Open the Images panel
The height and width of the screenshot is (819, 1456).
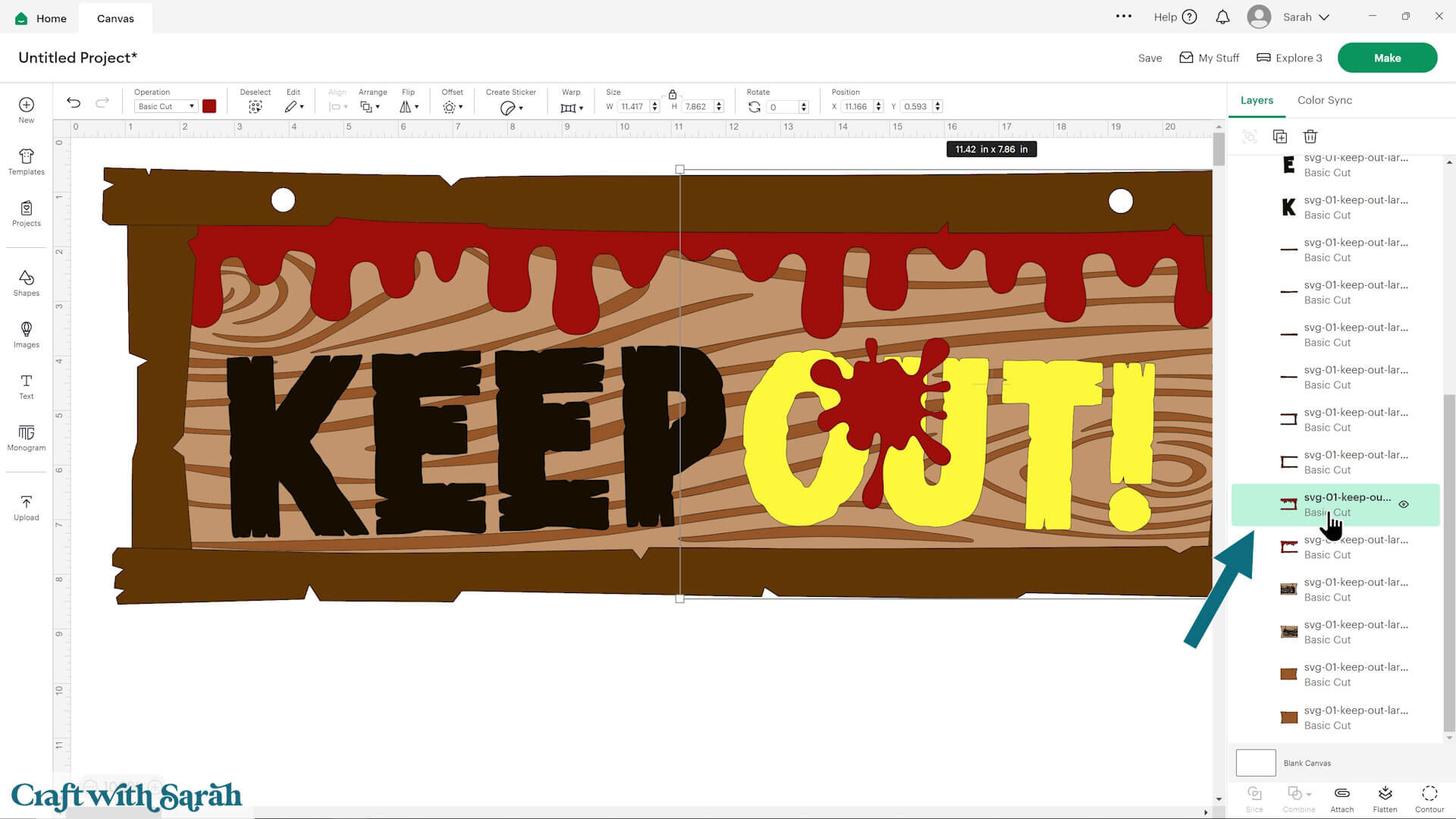pyautogui.click(x=26, y=334)
